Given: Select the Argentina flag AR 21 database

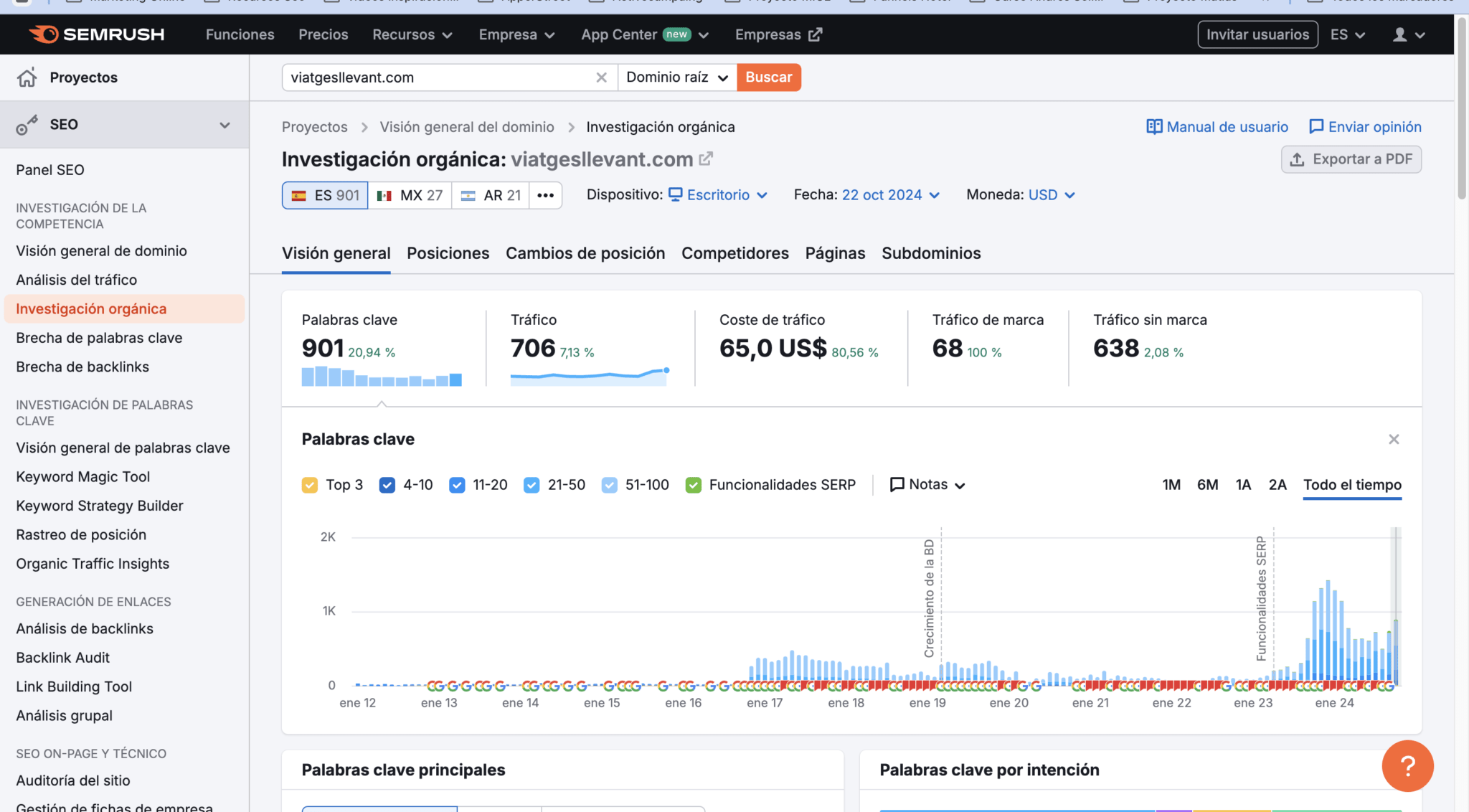Looking at the screenshot, I should (x=491, y=195).
